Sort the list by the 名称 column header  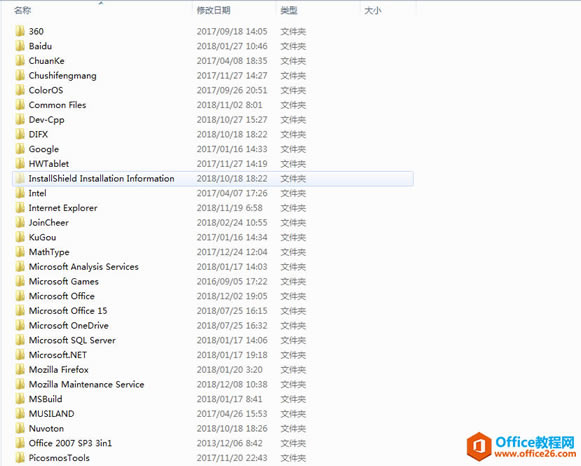pyautogui.click(x=22, y=10)
